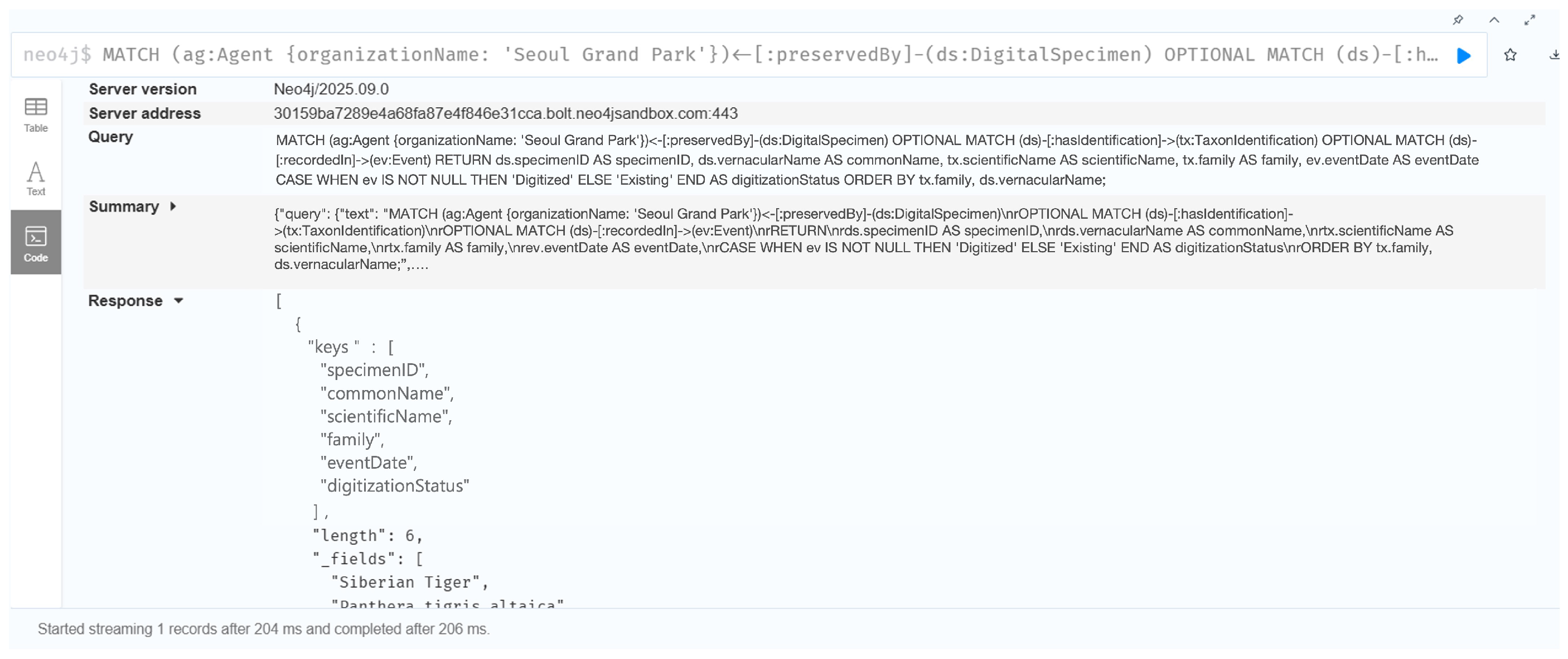The width and height of the screenshot is (1568, 659).
Task: Expand the Summary section arrow
Action: point(173,206)
